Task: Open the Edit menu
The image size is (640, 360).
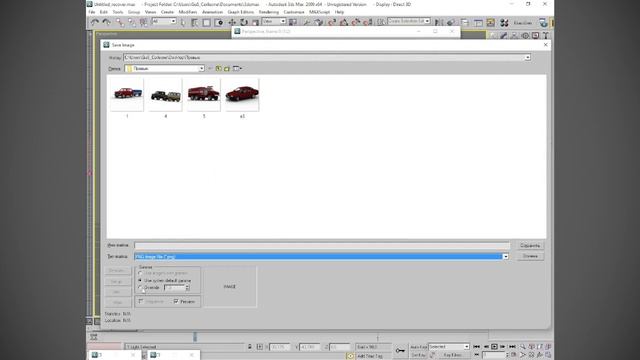Action: pyautogui.click(x=104, y=12)
